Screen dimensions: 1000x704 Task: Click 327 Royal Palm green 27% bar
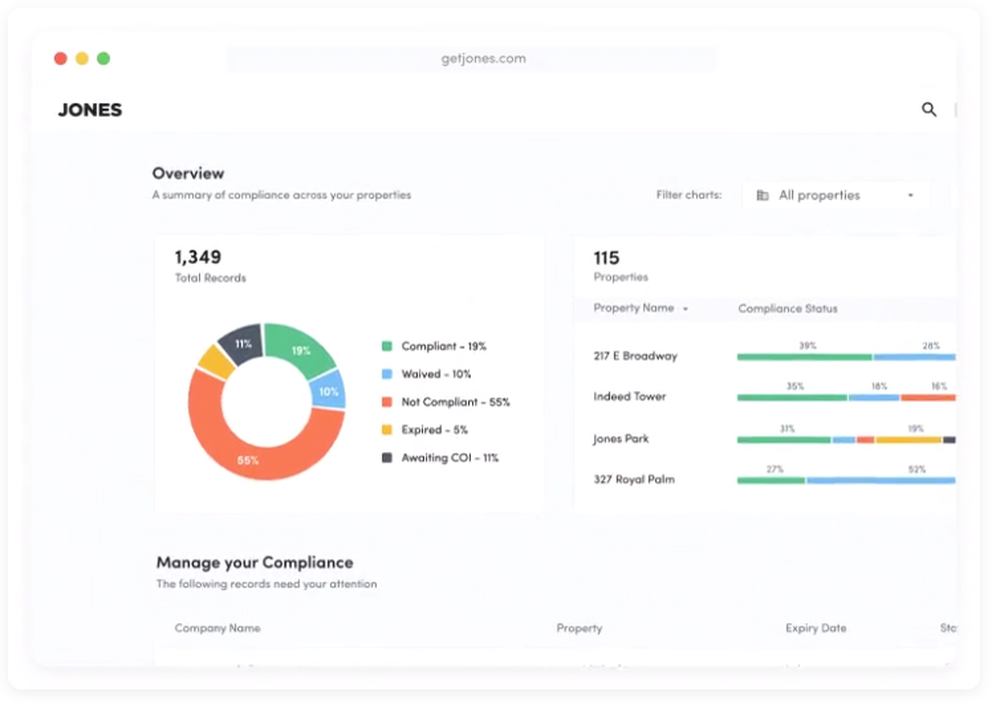click(x=771, y=481)
